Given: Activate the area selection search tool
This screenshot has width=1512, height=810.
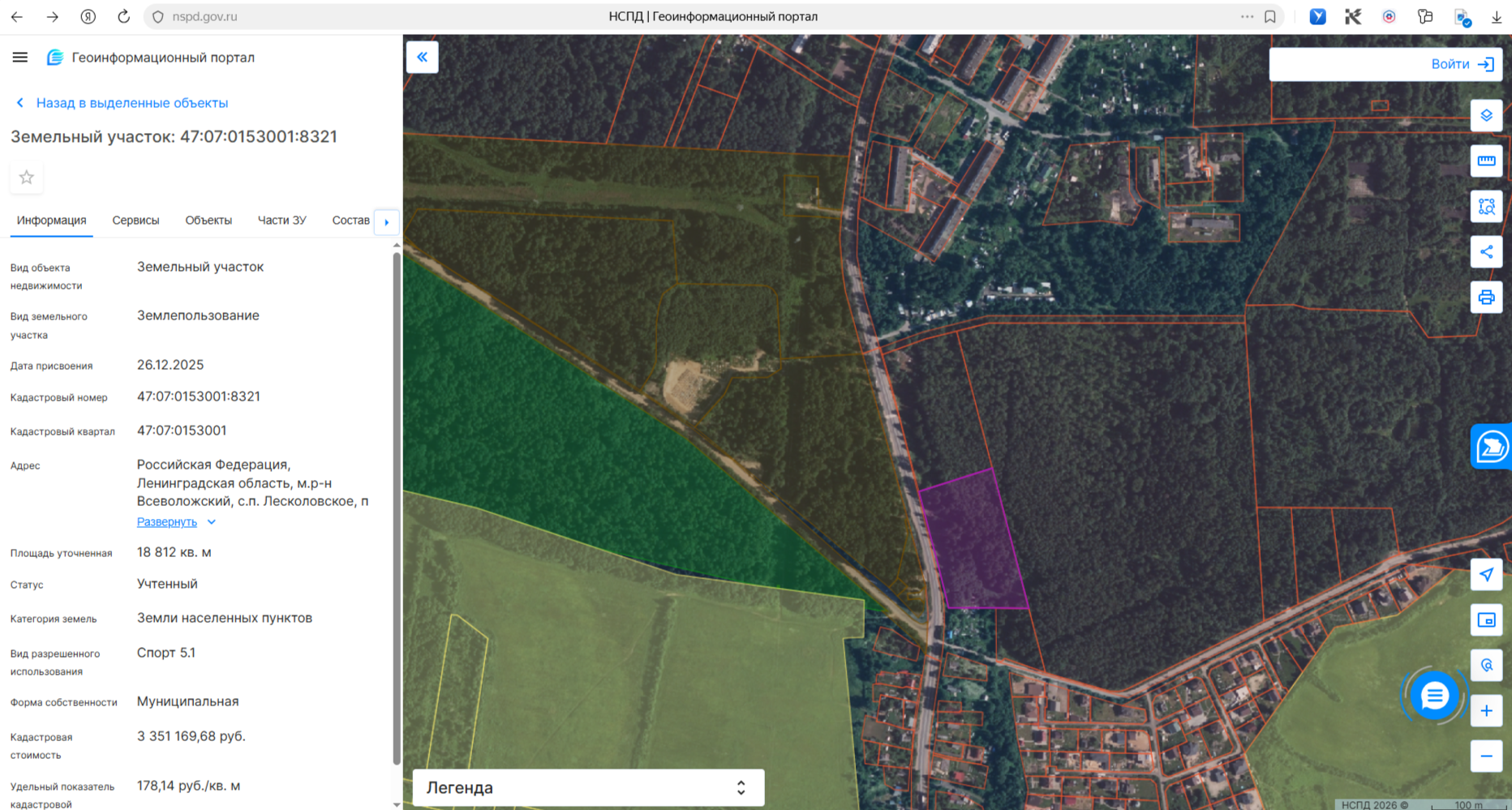Looking at the screenshot, I should [x=1486, y=206].
